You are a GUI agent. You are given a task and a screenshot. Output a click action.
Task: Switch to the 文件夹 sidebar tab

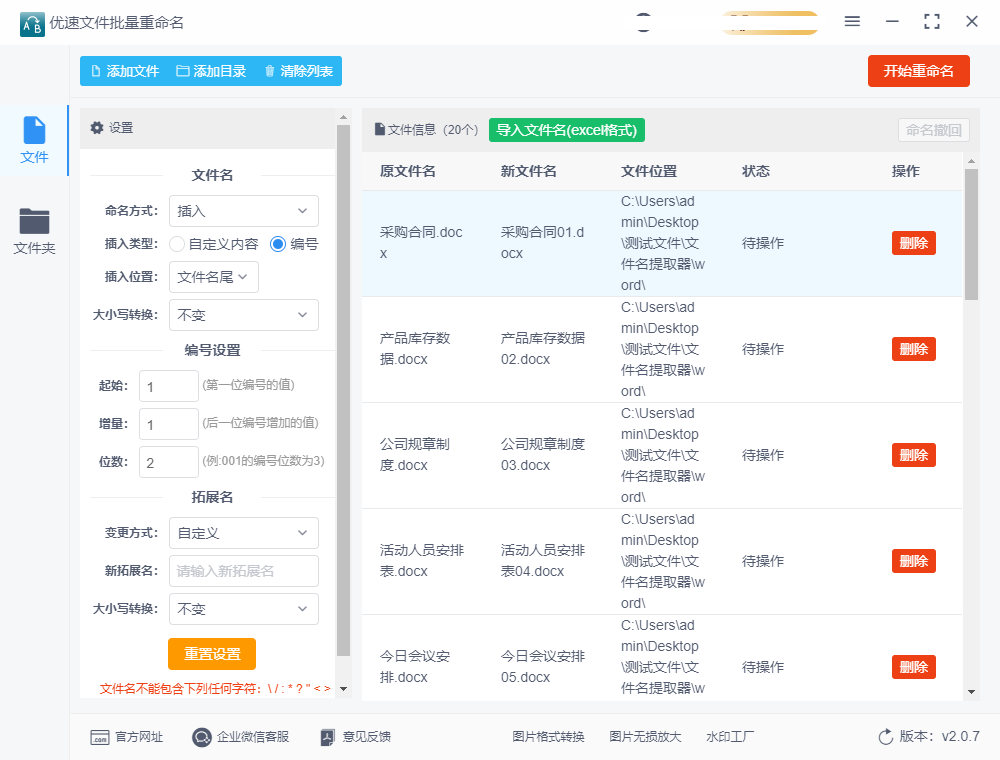[x=34, y=231]
